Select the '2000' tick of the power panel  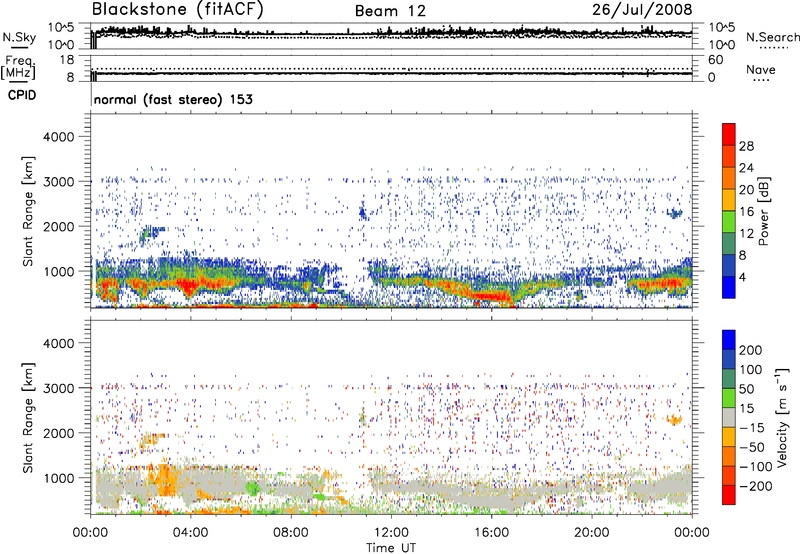click(58, 226)
